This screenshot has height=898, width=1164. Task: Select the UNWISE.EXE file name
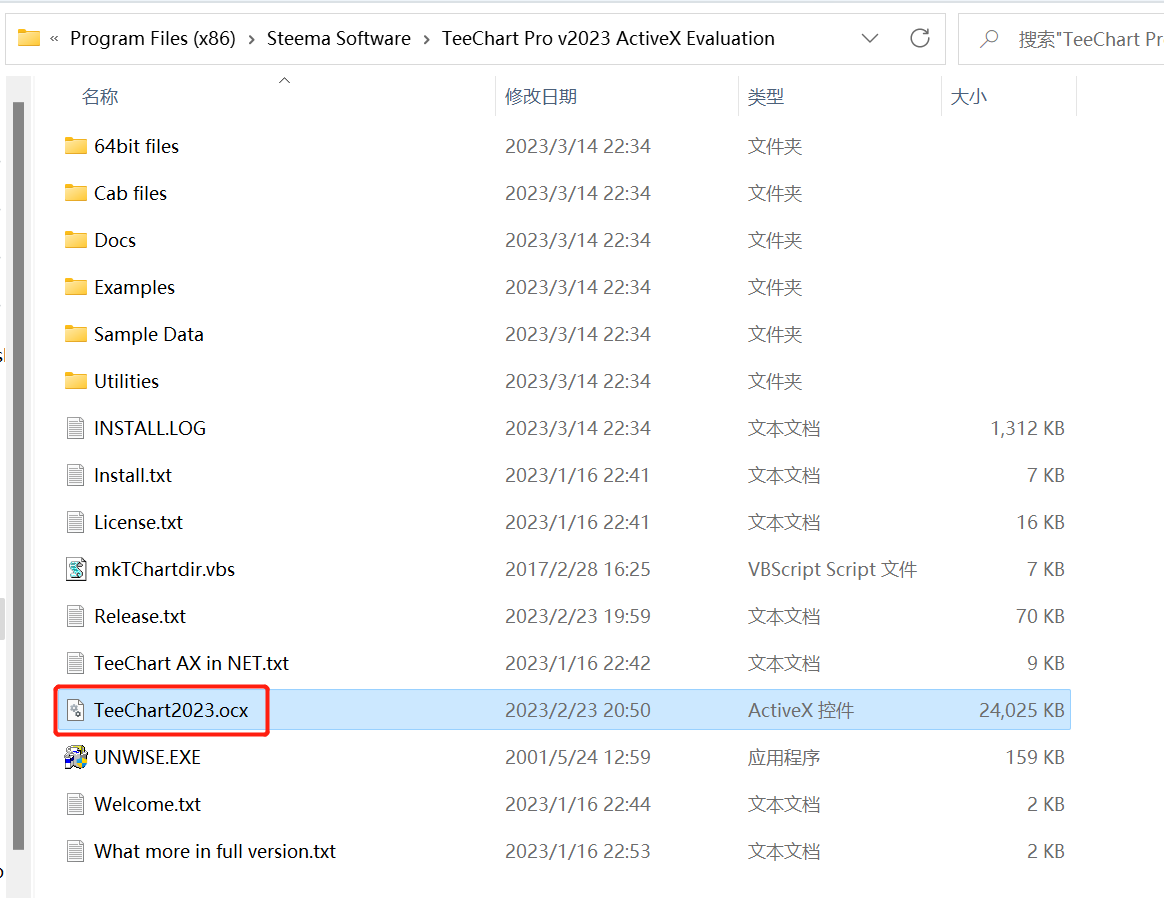pos(148,757)
